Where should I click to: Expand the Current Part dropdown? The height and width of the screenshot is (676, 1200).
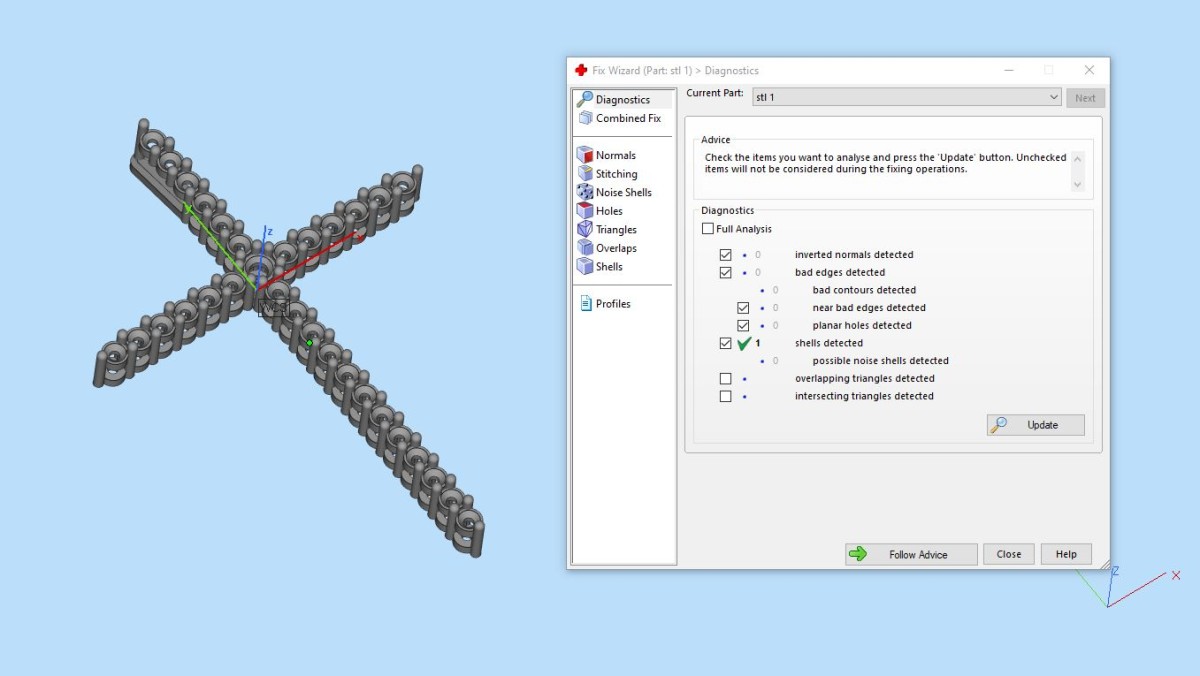coord(1054,97)
